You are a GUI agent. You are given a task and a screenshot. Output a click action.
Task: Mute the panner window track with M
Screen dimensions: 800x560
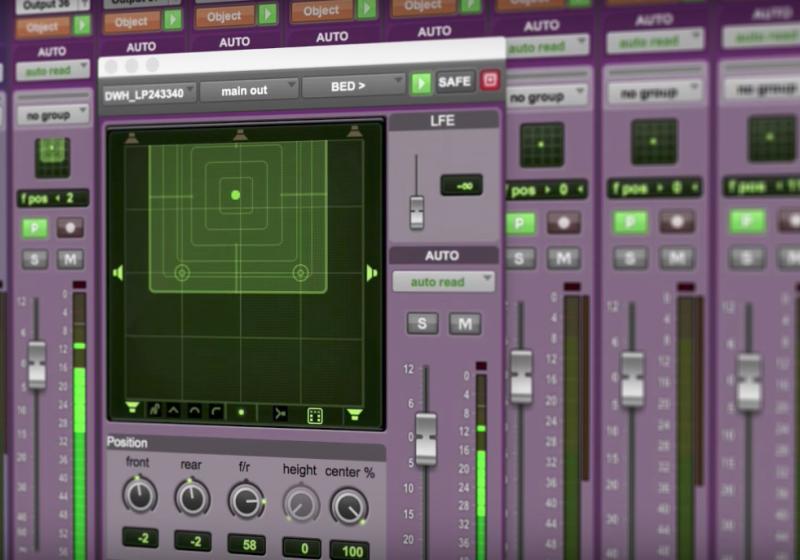point(465,324)
